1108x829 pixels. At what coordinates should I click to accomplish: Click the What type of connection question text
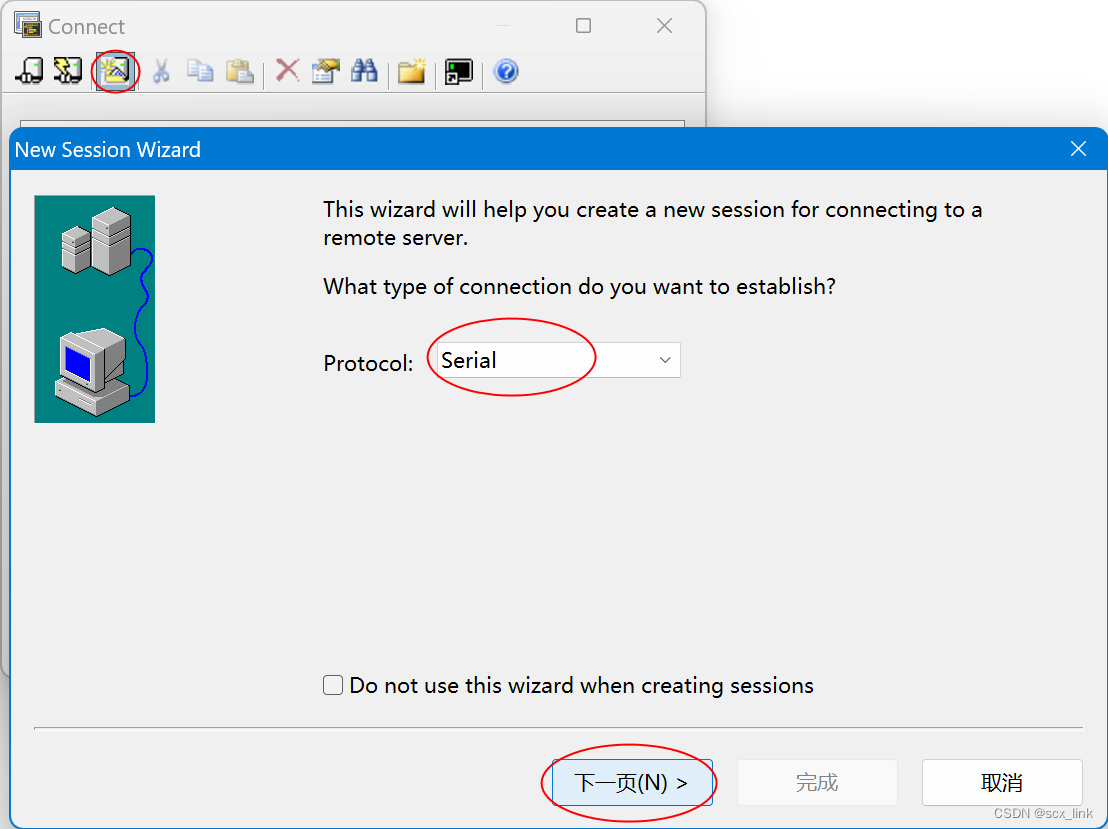pos(579,286)
